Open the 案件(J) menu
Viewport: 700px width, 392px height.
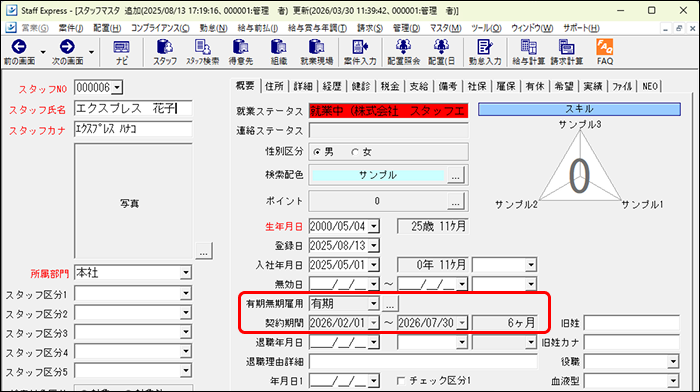coord(71,28)
